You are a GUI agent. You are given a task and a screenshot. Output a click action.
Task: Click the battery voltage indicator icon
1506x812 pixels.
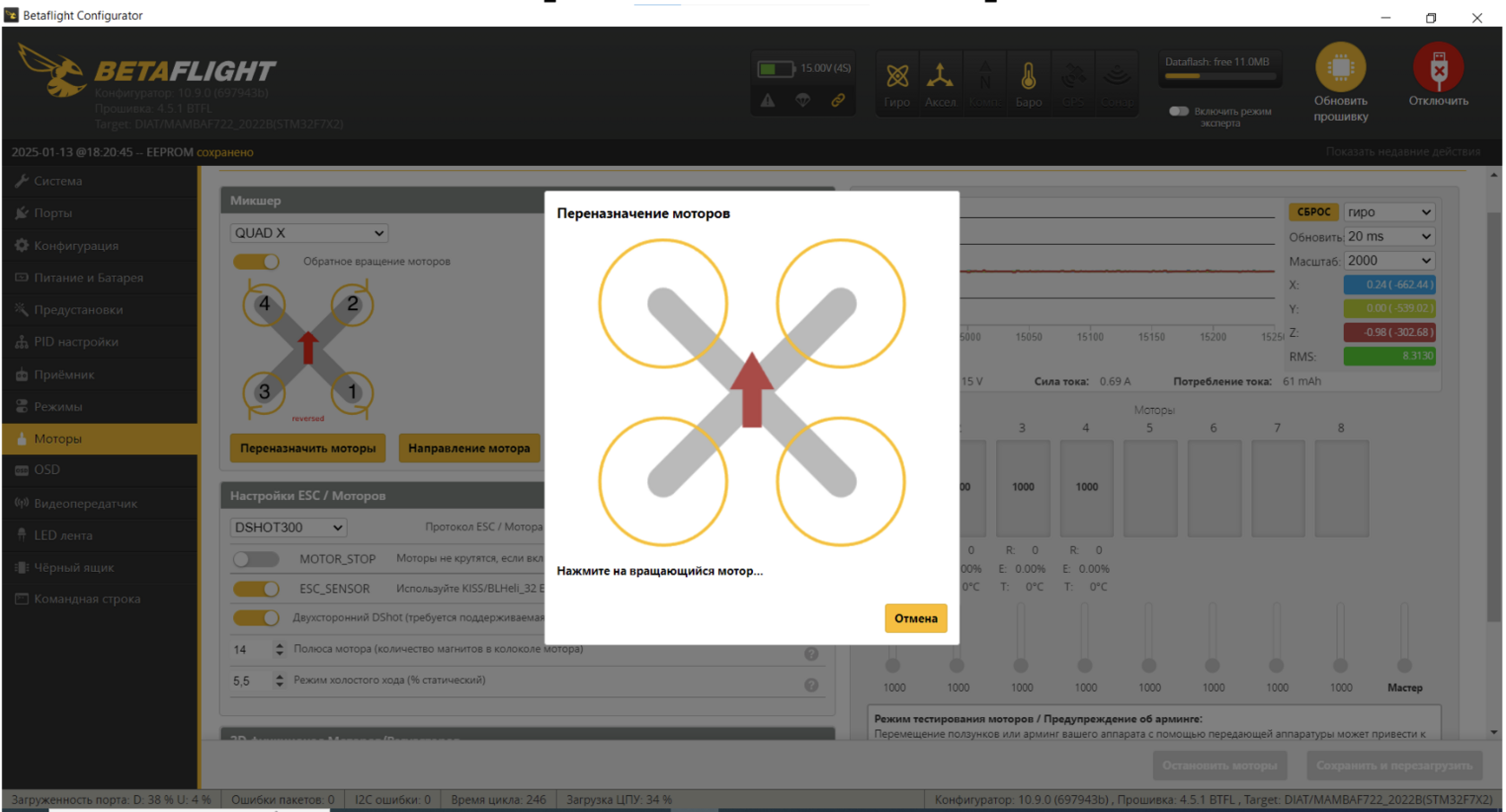click(x=775, y=69)
